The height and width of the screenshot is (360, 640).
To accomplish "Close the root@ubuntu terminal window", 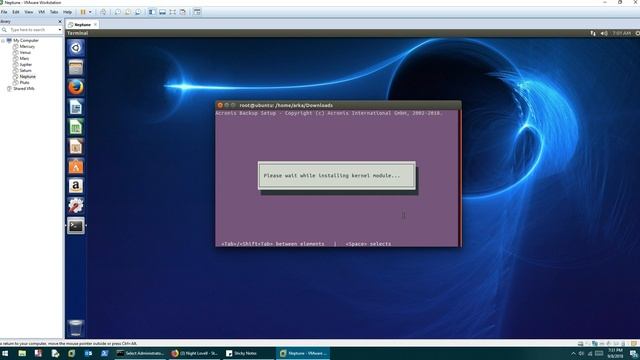I will [220, 105].
